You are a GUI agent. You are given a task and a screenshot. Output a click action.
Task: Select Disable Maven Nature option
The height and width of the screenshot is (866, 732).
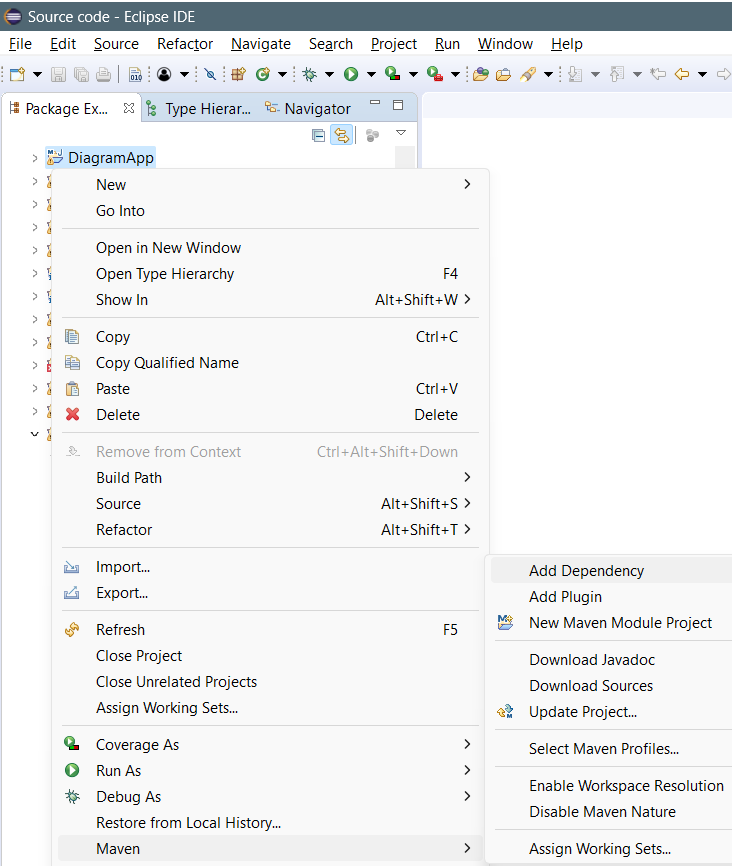[602, 812]
